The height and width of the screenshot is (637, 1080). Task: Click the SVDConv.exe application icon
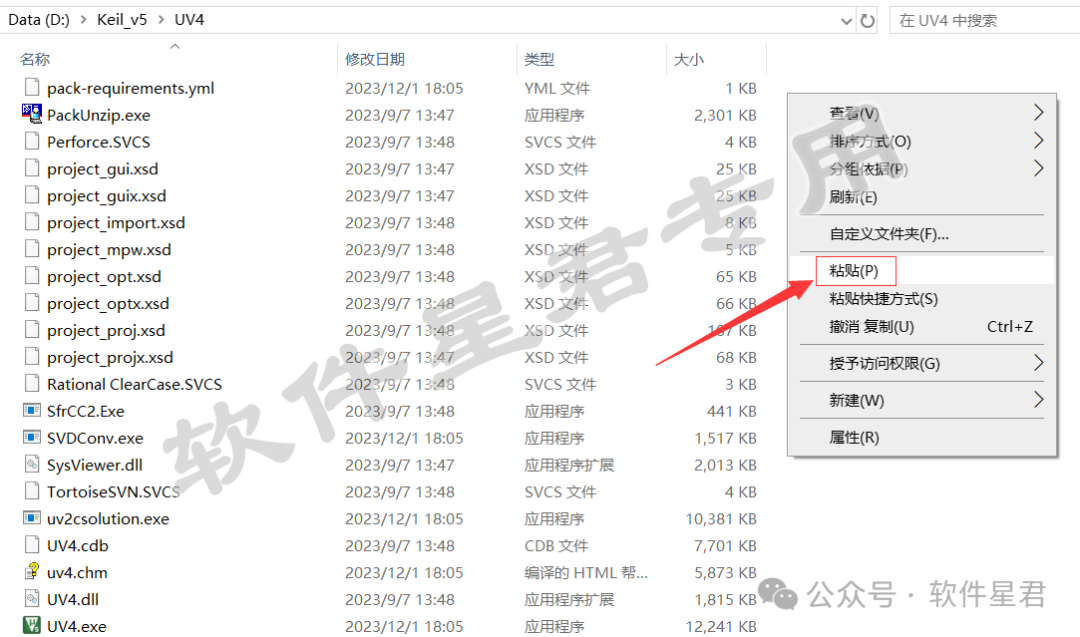pos(32,437)
